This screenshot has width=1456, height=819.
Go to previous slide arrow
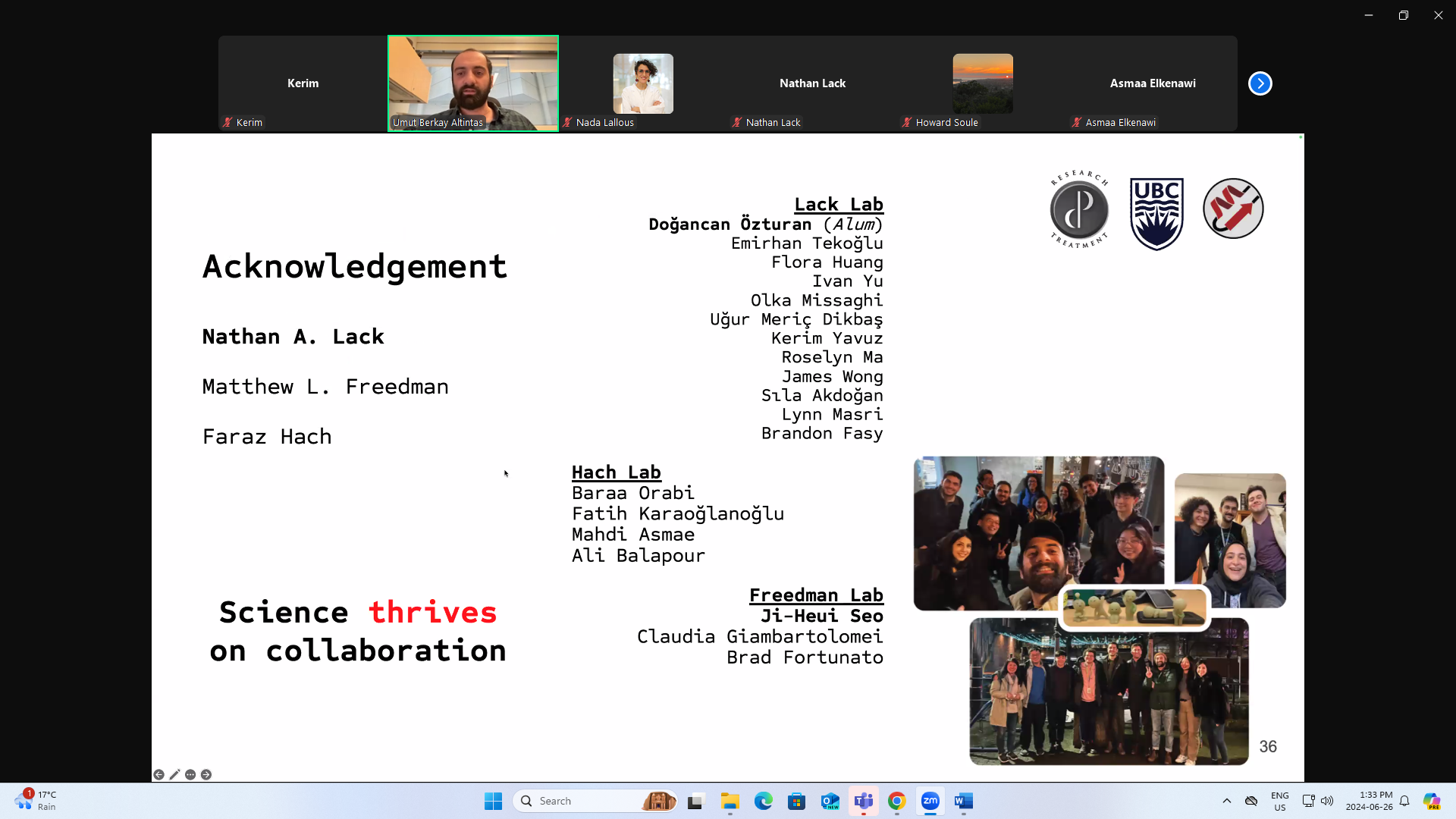[158, 774]
